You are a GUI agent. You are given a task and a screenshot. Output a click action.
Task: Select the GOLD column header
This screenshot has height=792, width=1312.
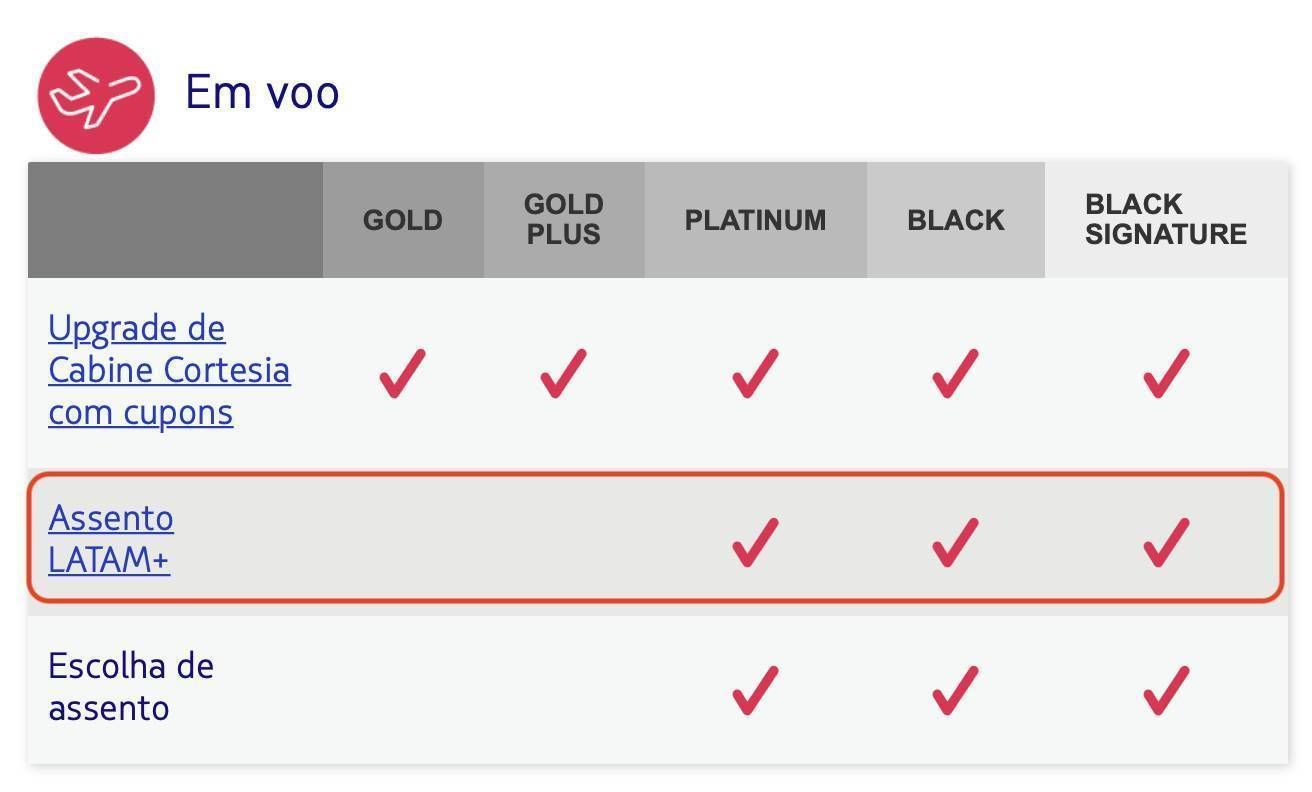403,220
